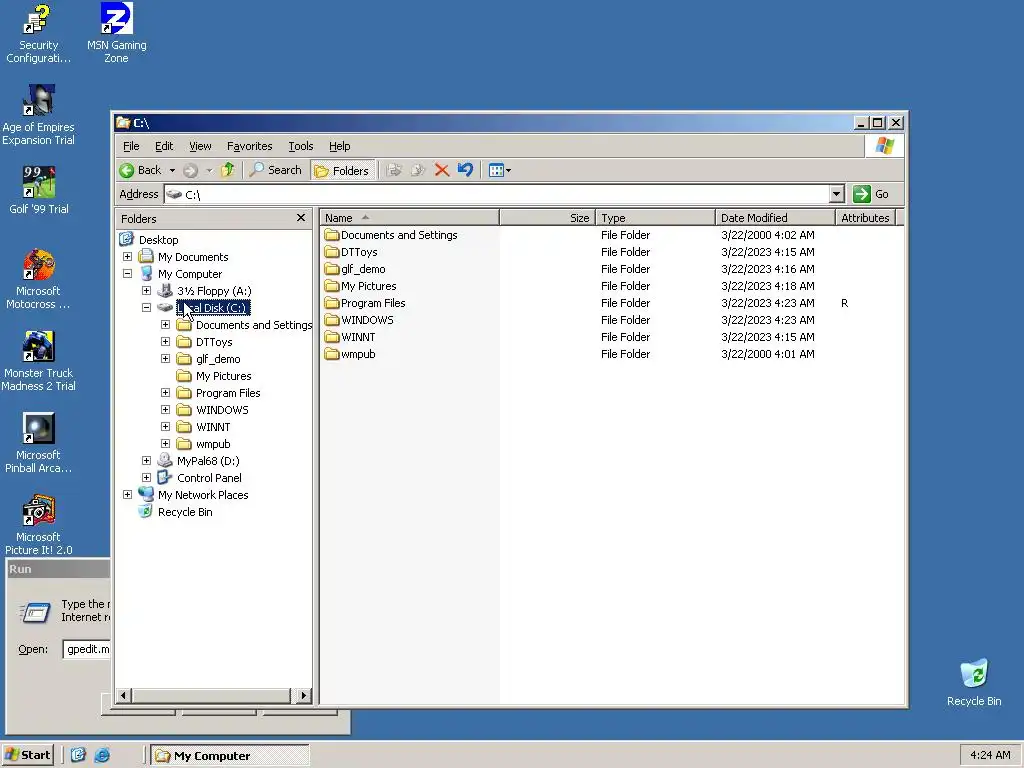
Task: Sort by the Size column header
Action: pyautogui.click(x=548, y=217)
